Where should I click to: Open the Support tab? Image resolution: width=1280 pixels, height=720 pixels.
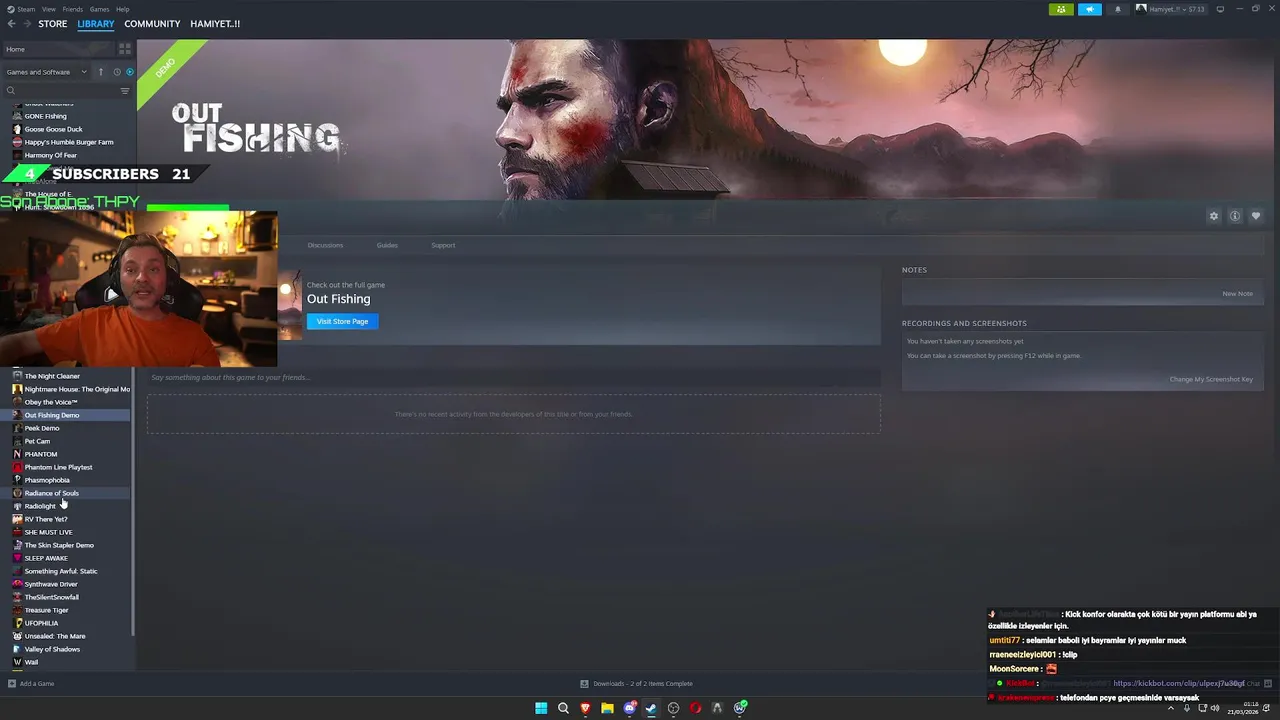pyautogui.click(x=443, y=245)
